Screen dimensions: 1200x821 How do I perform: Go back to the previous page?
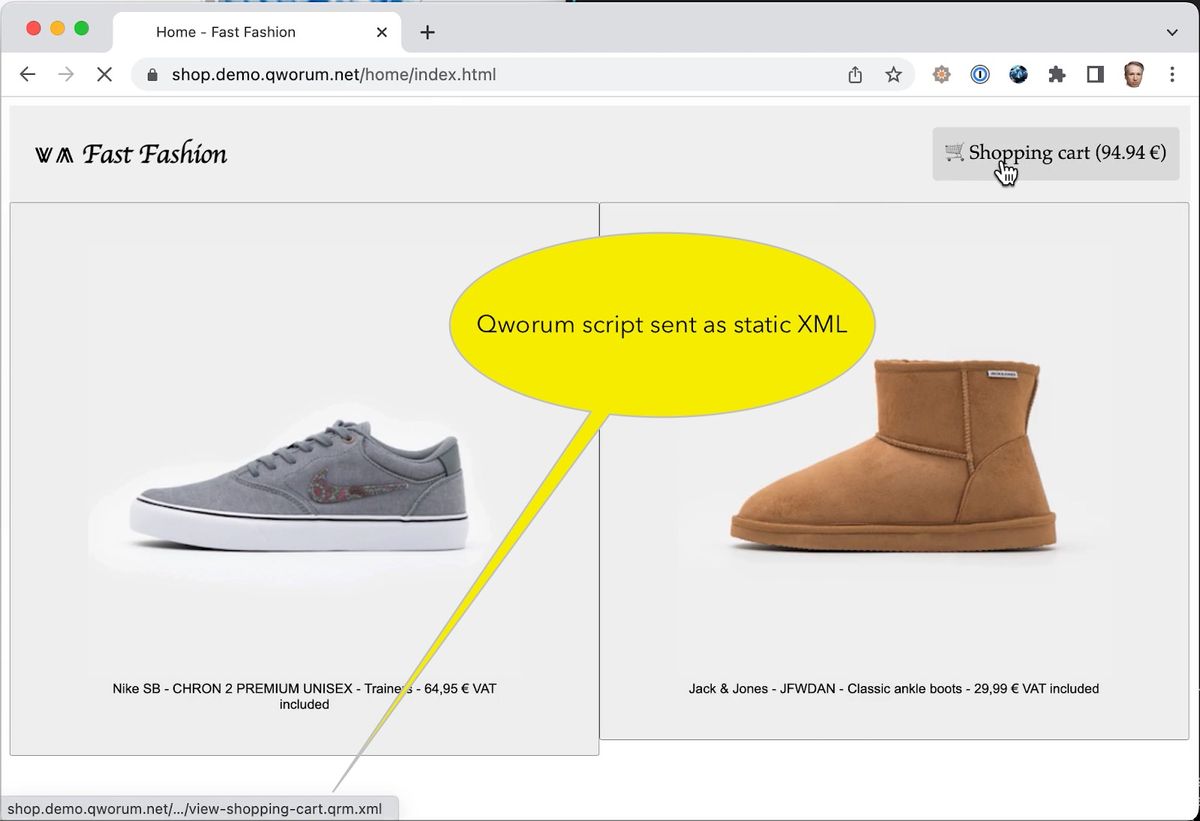click(28, 75)
